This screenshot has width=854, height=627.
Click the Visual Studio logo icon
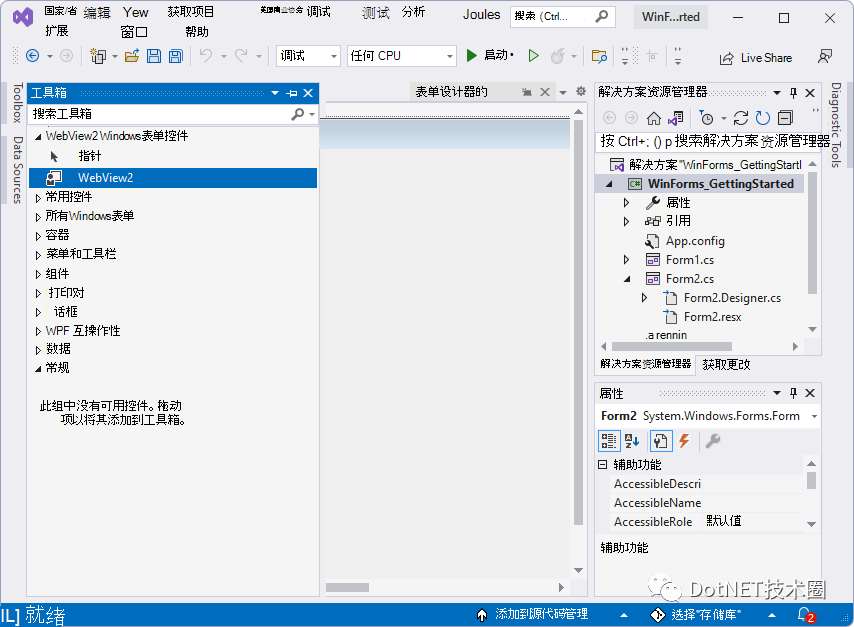23,17
